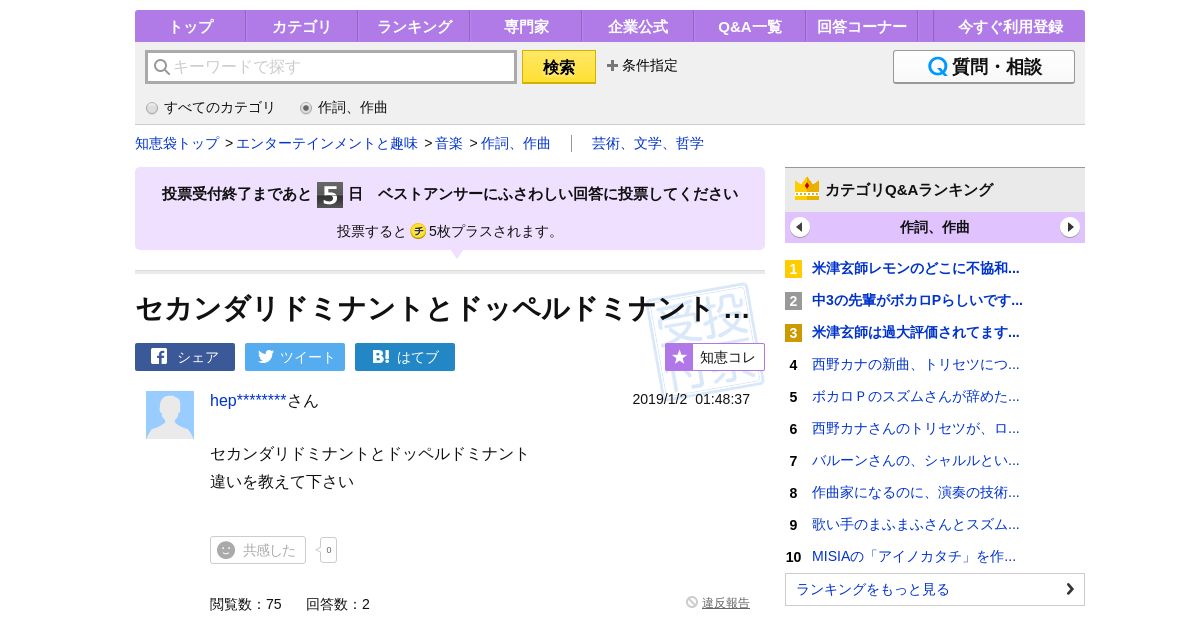Open rank 6 西野カナさんのトリセツが question
This screenshot has width=1200, height=630.
pyautogui.click(x=916, y=428)
